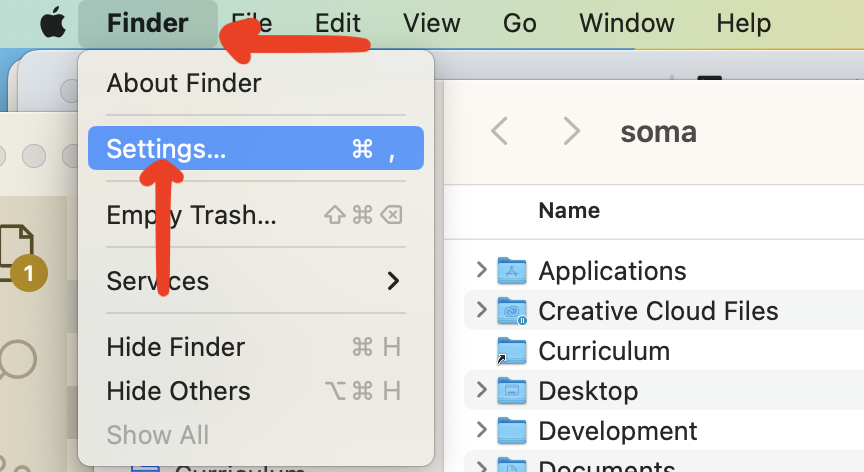Select the Creative Cloud Files folder icon
Image resolution: width=864 pixels, height=472 pixels.
point(511,311)
